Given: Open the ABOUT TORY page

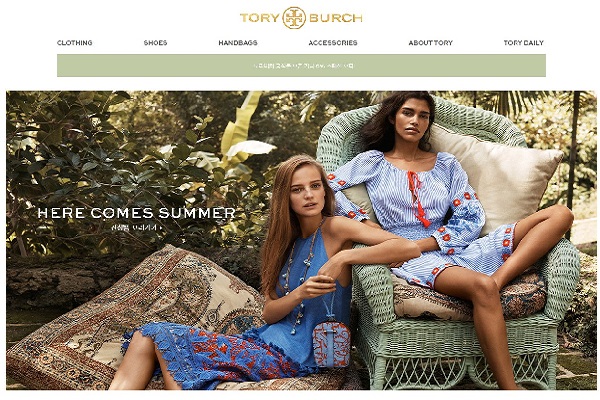Looking at the screenshot, I should [x=430, y=43].
